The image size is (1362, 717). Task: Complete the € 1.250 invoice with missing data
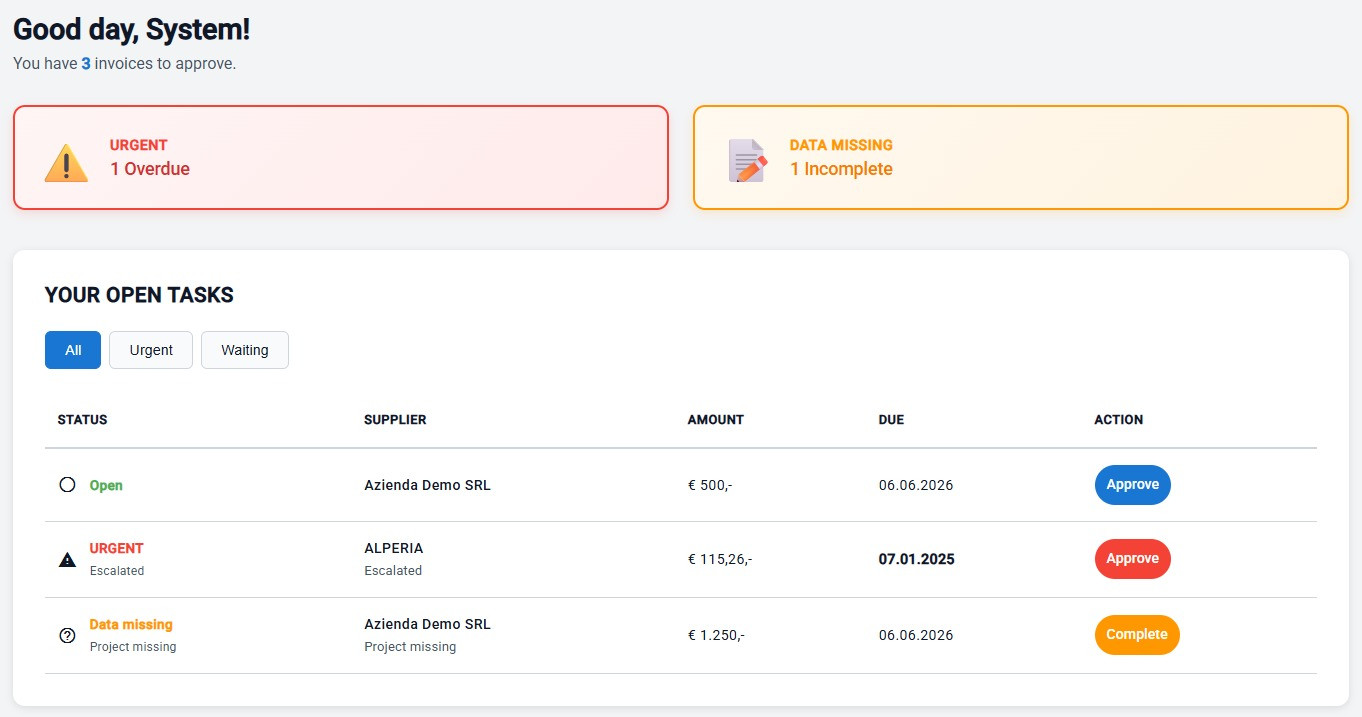click(x=1137, y=635)
